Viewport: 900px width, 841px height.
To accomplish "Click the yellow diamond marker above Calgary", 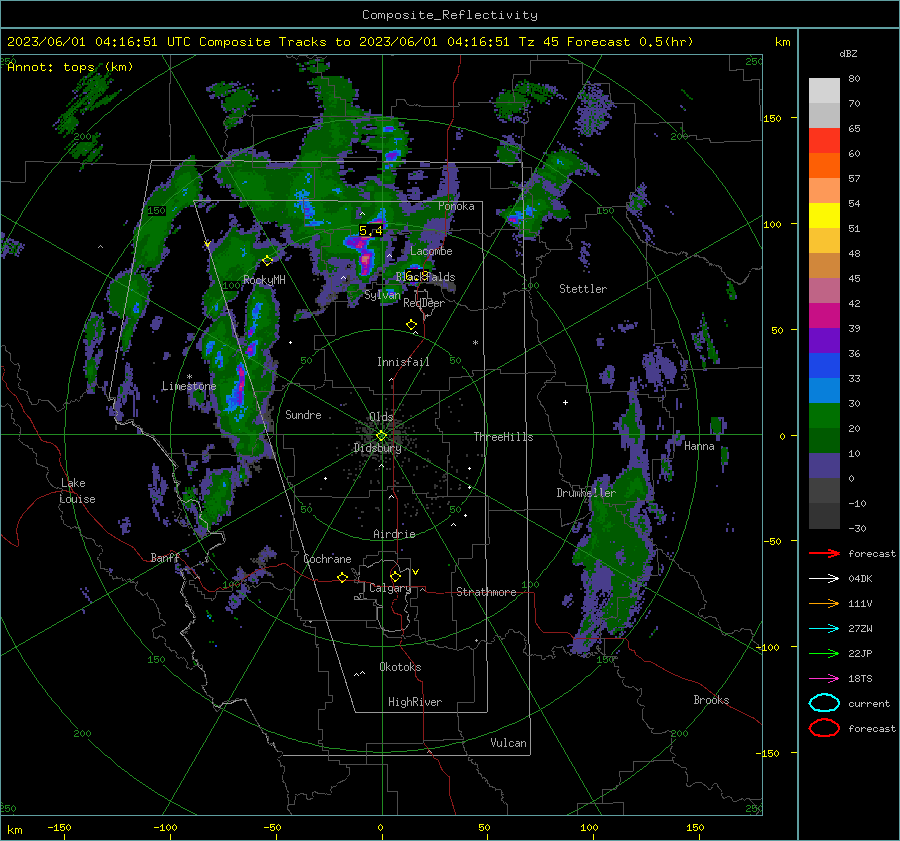I will [395, 576].
